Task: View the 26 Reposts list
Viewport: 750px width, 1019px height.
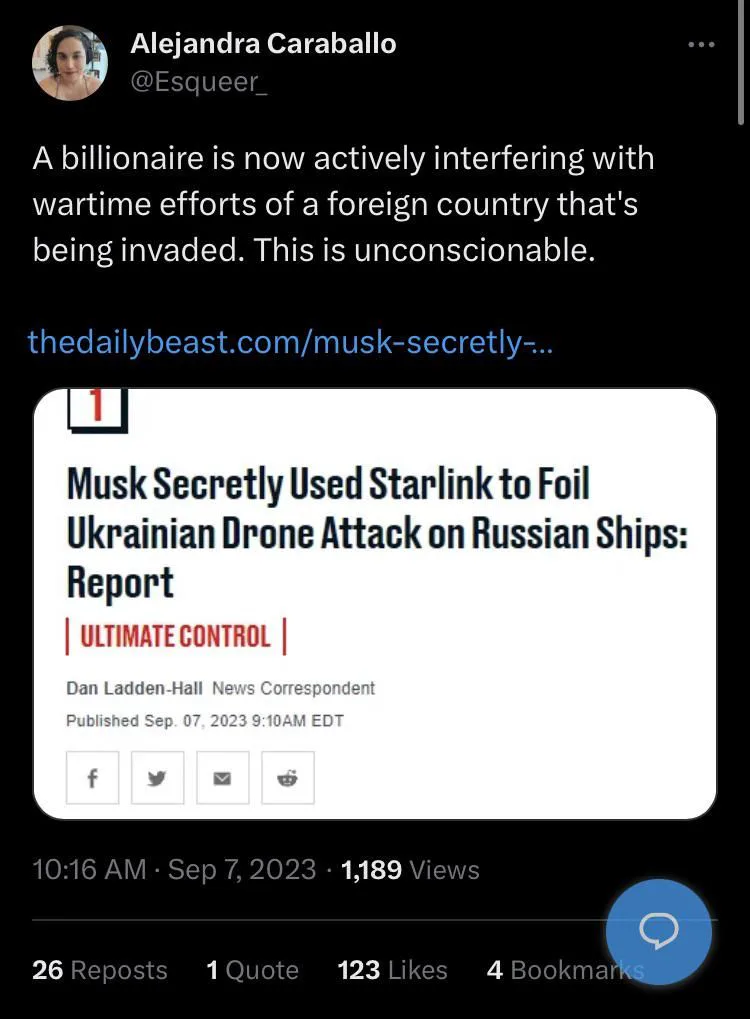Action: tap(99, 970)
